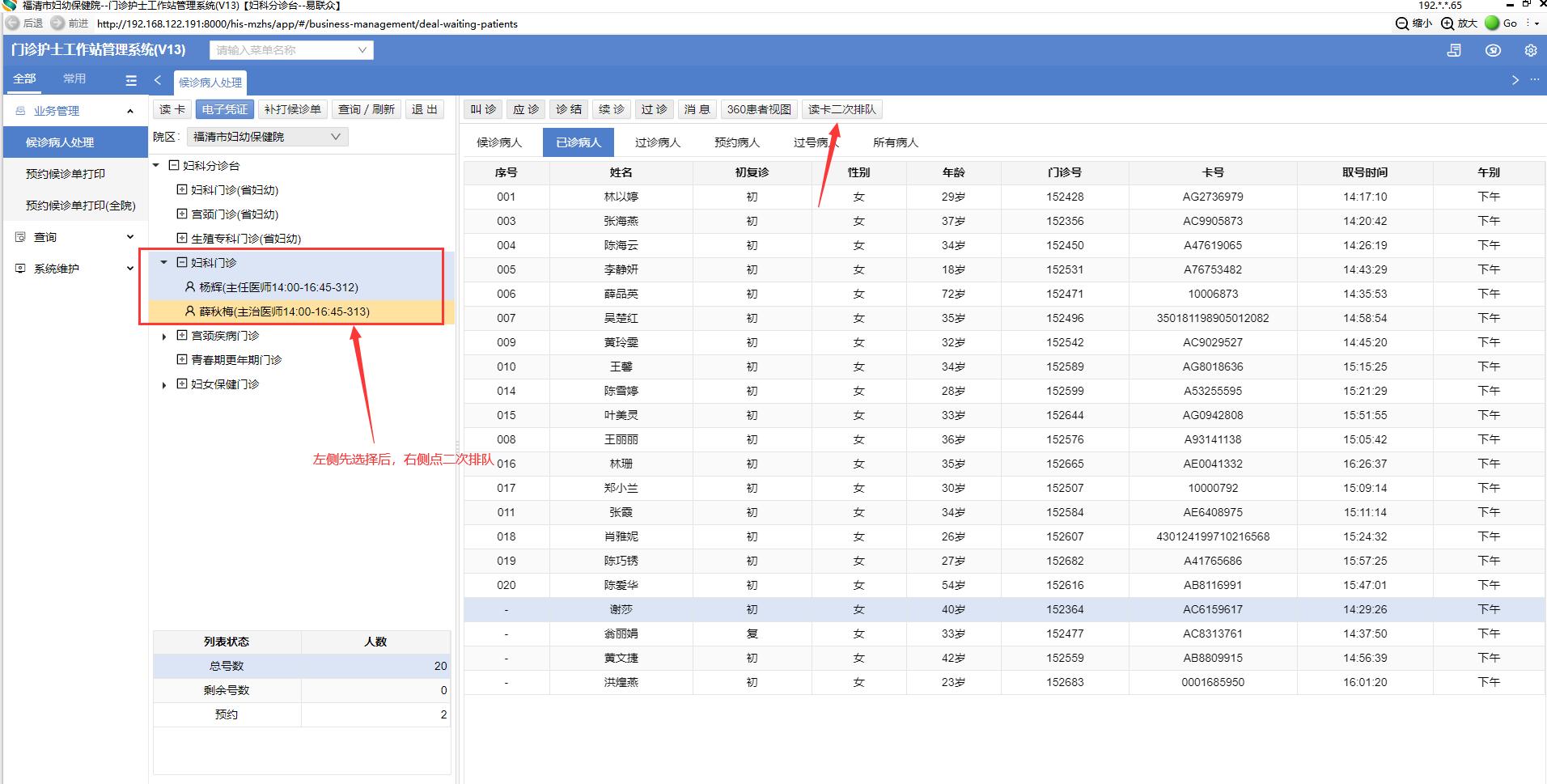Click the 缩小 zoom-out magnifier icon
The height and width of the screenshot is (784, 1547).
click(1402, 23)
